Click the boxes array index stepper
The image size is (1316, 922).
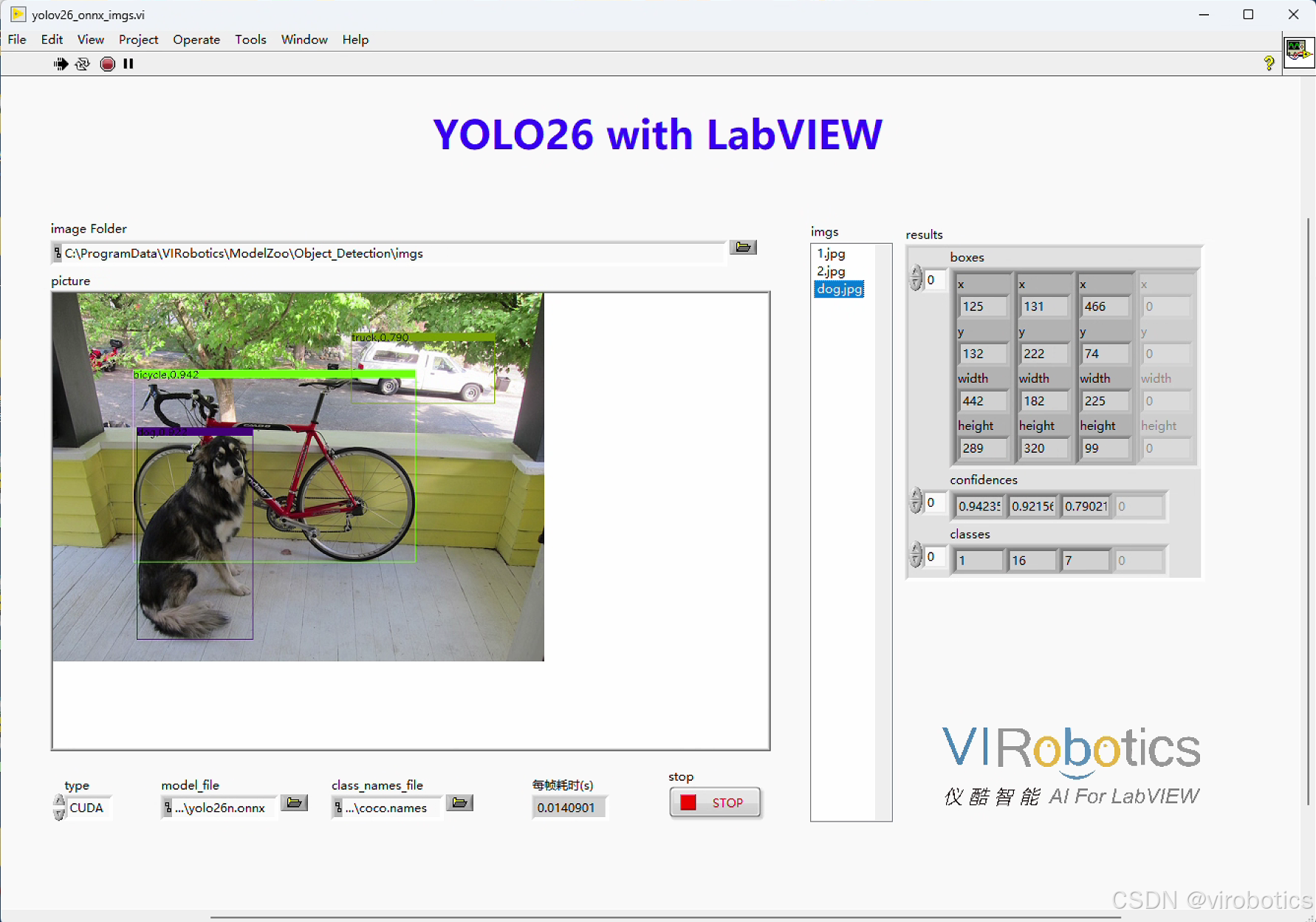click(916, 279)
